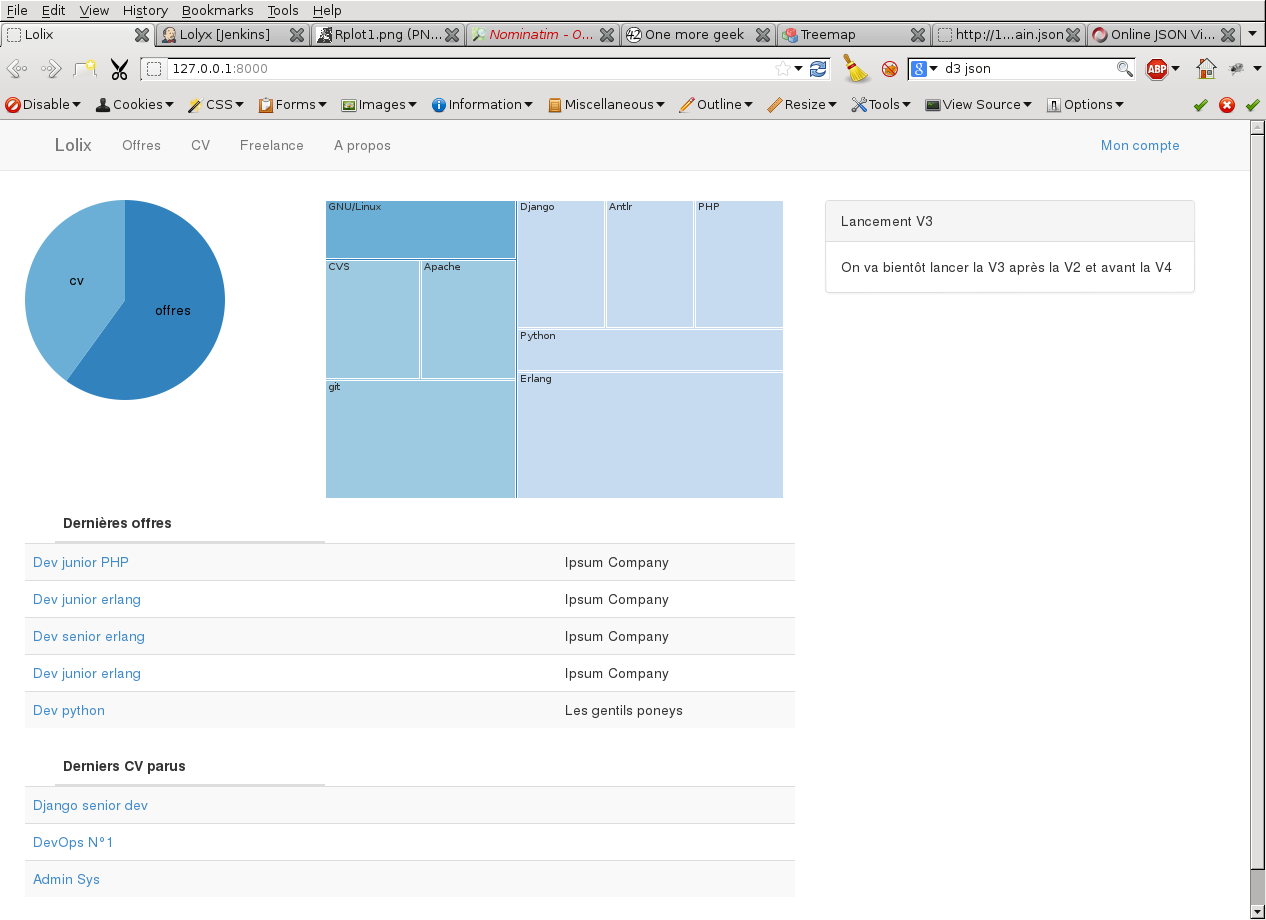Image resolution: width=1266 pixels, height=920 pixels.
Task: Click the Mon compte link
Action: click(1140, 145)
